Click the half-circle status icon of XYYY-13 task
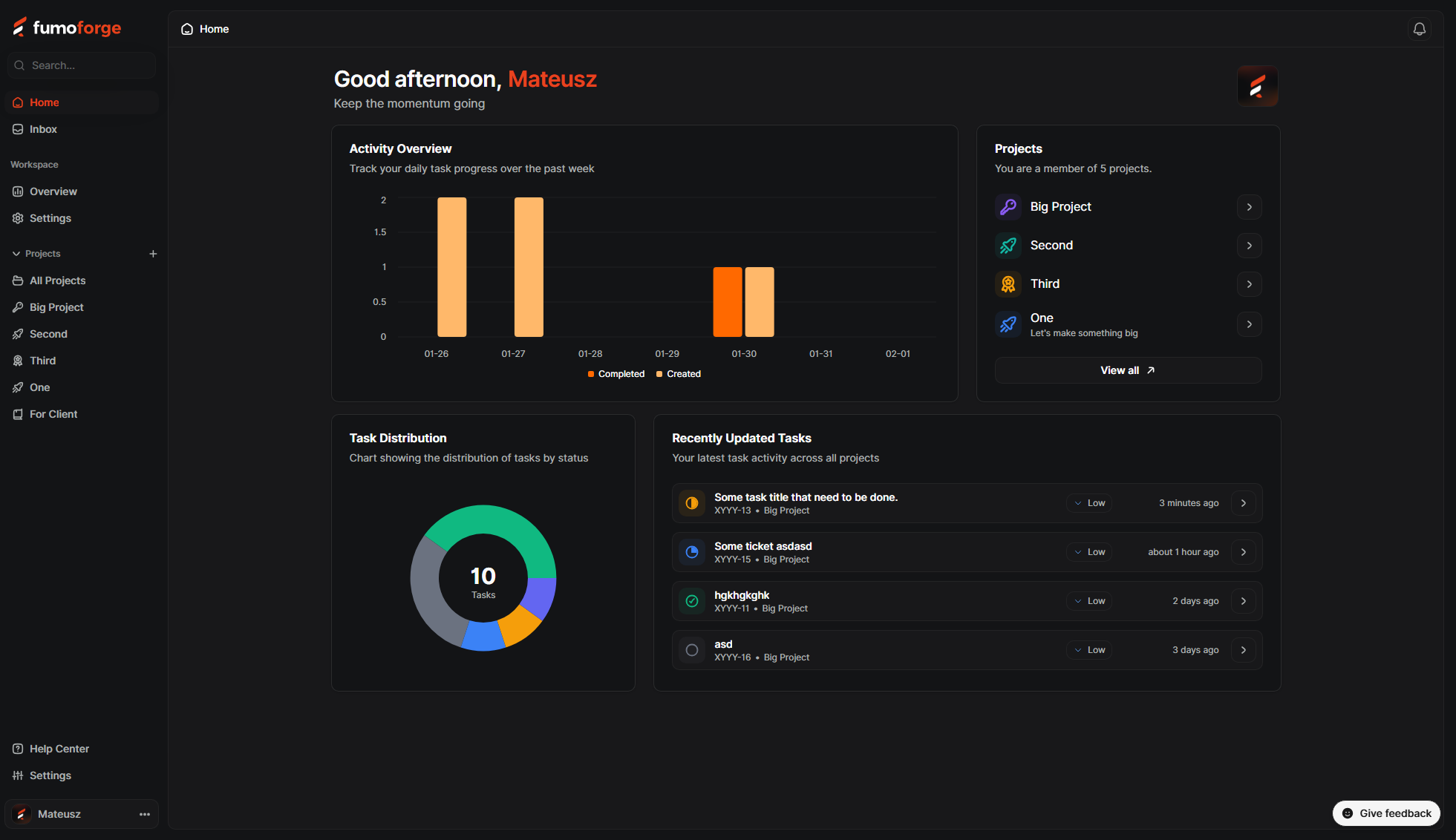Image resolution: width=1456 pixels, height=840 pixels. [x=692, y=503]
